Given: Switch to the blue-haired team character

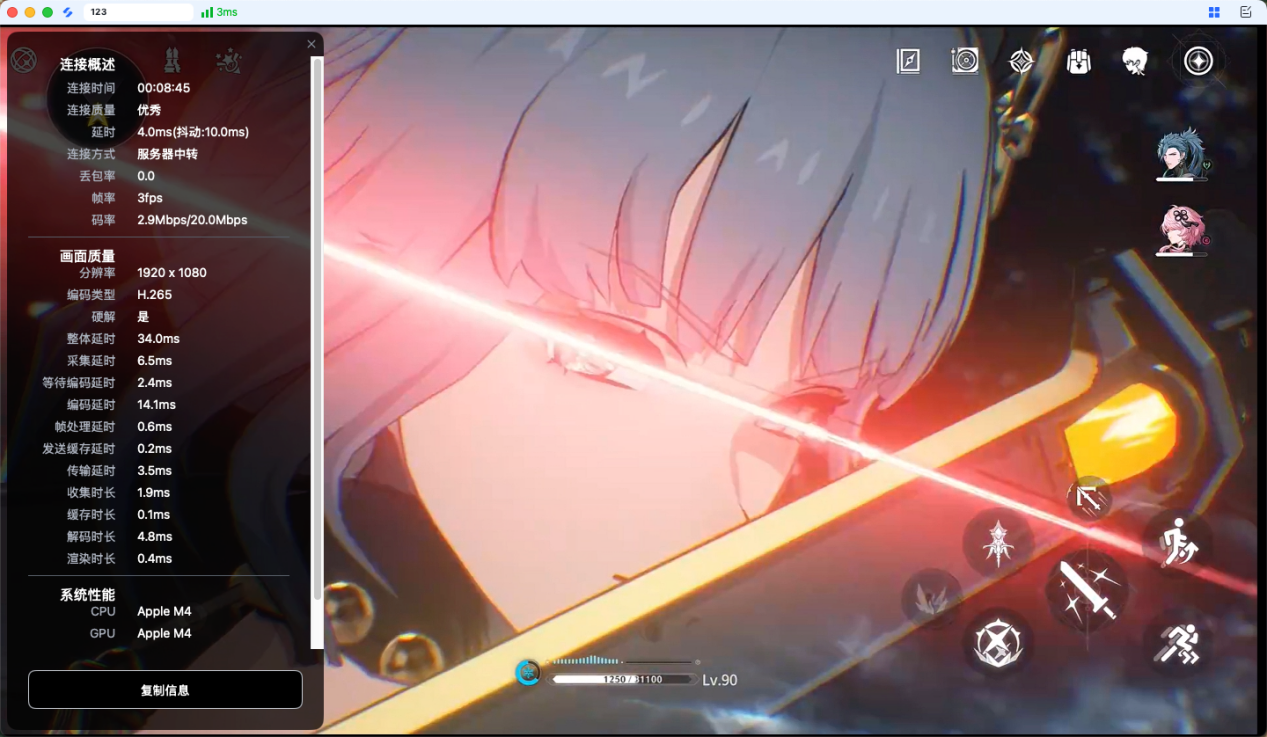Looking at the screenshot, I should 1181,153.
